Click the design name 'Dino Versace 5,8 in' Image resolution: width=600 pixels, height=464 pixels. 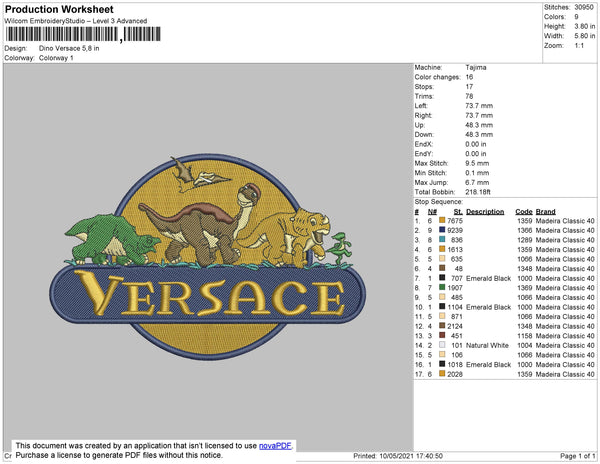click(69, 49)
